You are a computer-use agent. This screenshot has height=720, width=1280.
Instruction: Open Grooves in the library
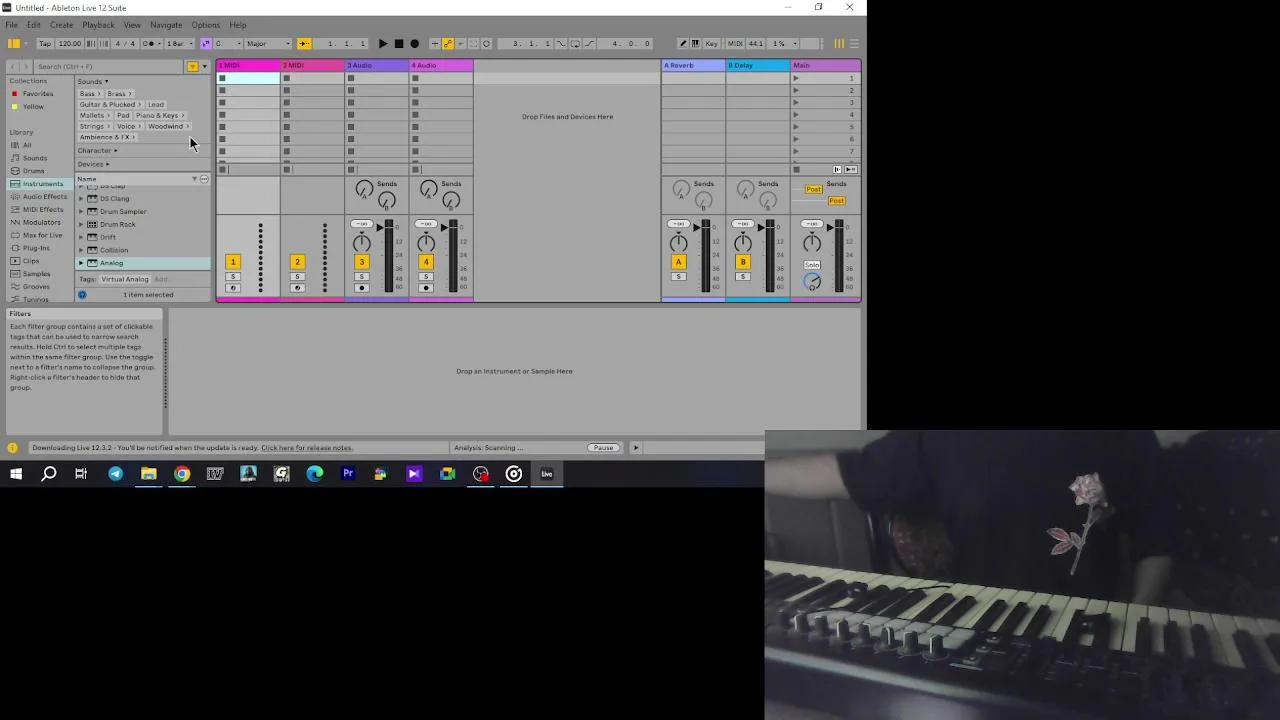36,287
